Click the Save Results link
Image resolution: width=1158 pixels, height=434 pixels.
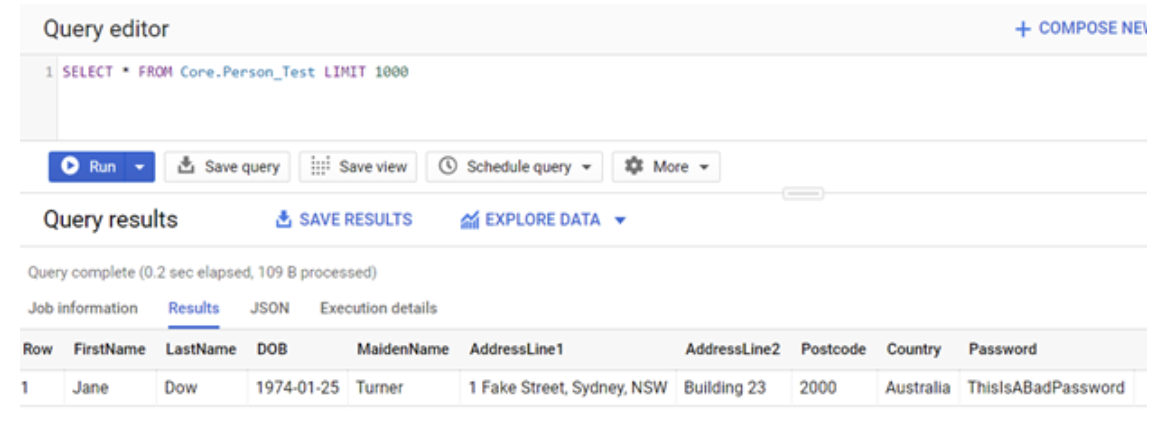tap(355, 220)
